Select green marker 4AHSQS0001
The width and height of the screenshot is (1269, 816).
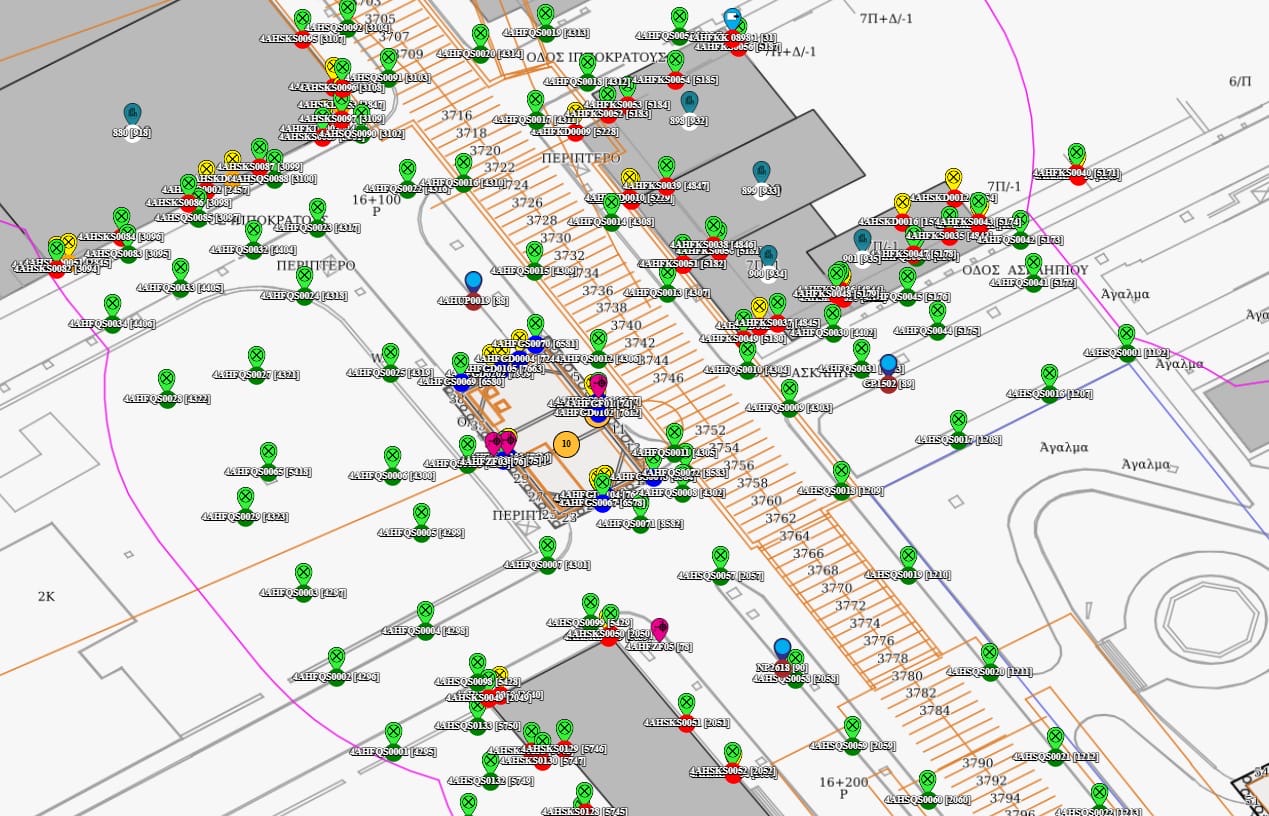click(x=1126, y=335)
